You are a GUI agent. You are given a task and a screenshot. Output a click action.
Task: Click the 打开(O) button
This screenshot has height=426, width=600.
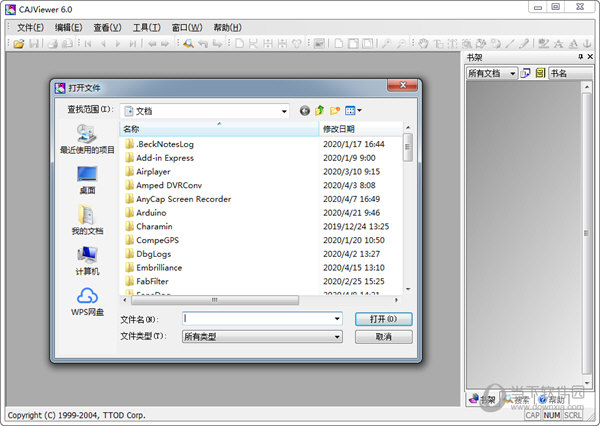383,319
